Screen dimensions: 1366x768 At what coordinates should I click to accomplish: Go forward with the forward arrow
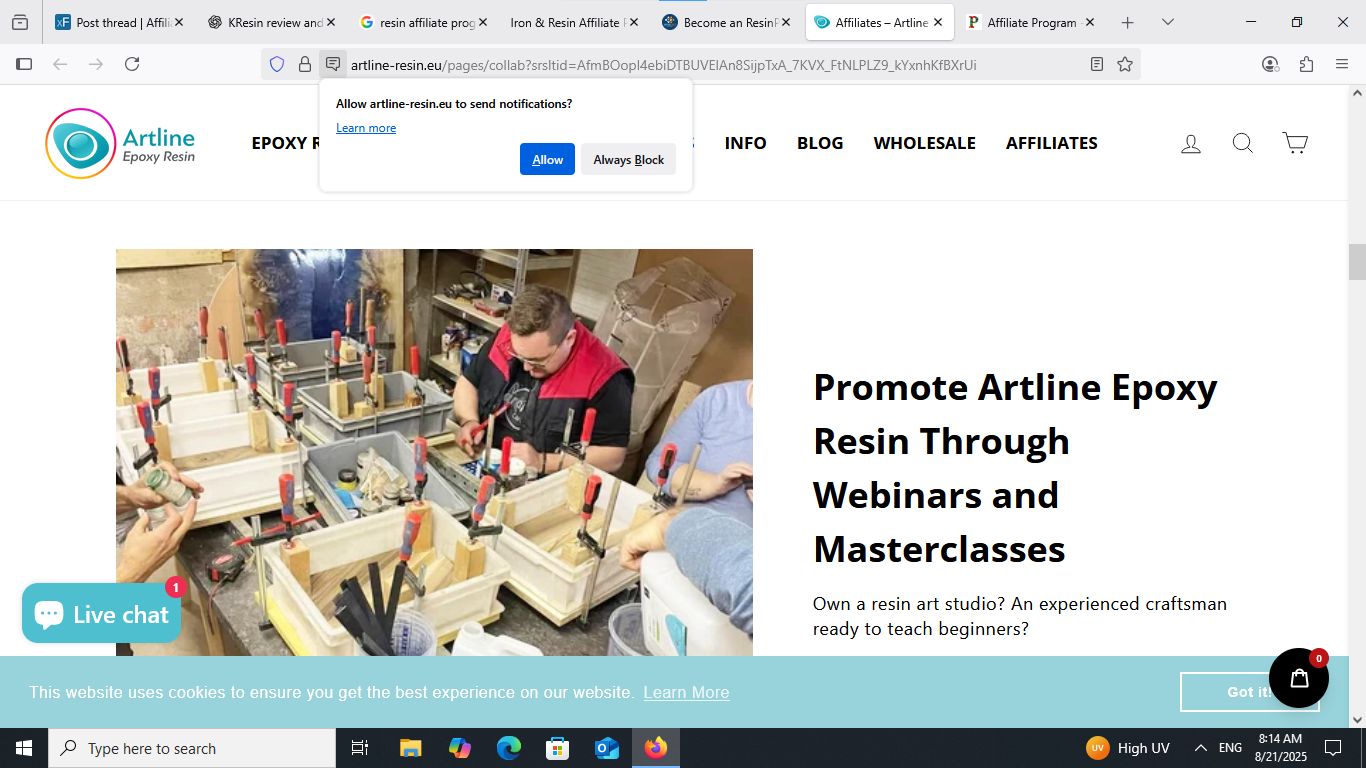tap(96, 64)
